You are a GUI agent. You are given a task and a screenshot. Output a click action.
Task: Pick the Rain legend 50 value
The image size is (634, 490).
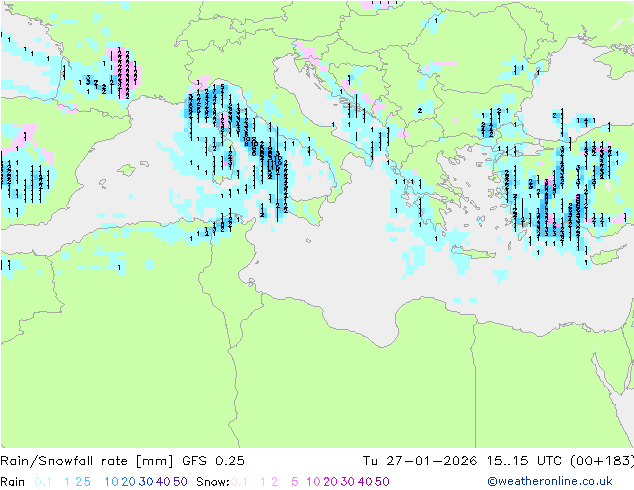tap(180, 482)
